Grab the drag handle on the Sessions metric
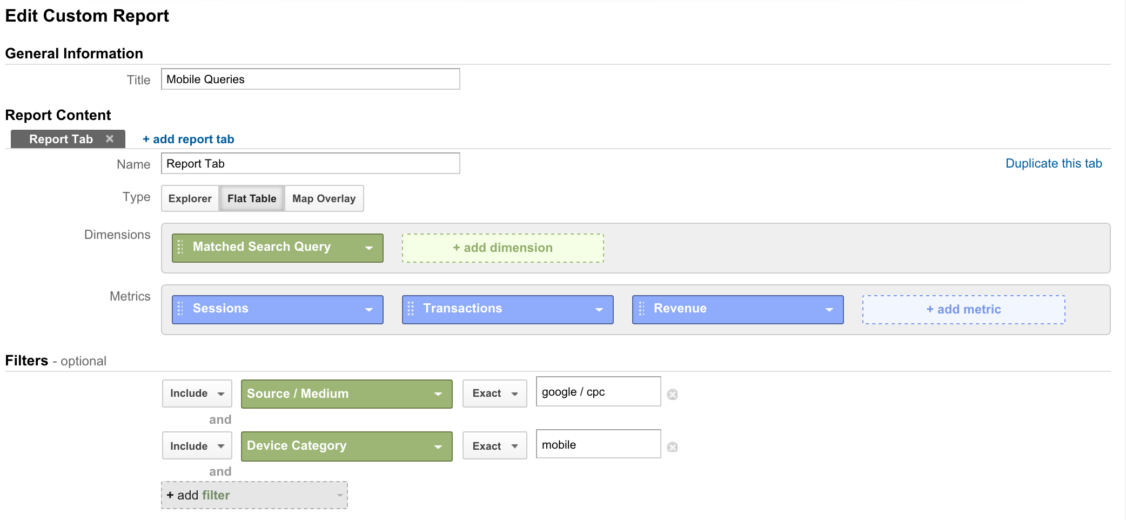 pyautogui.click(x=180, y=309)
